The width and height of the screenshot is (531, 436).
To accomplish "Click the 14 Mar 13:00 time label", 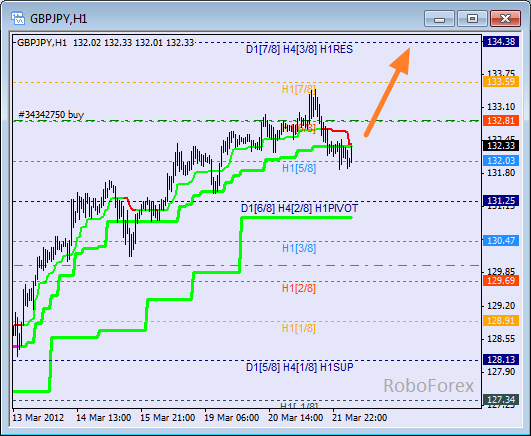I will point(103,418).
